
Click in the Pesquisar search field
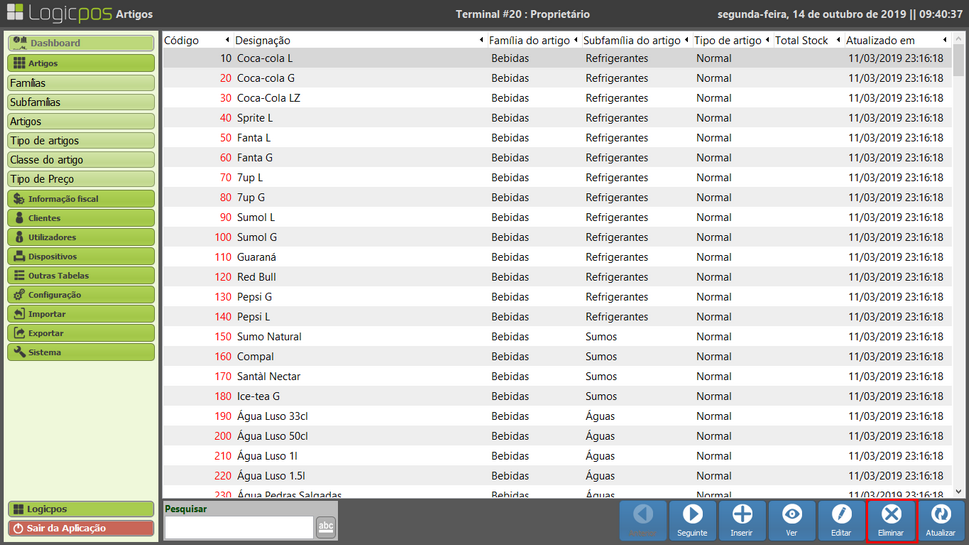click(238, 528)
